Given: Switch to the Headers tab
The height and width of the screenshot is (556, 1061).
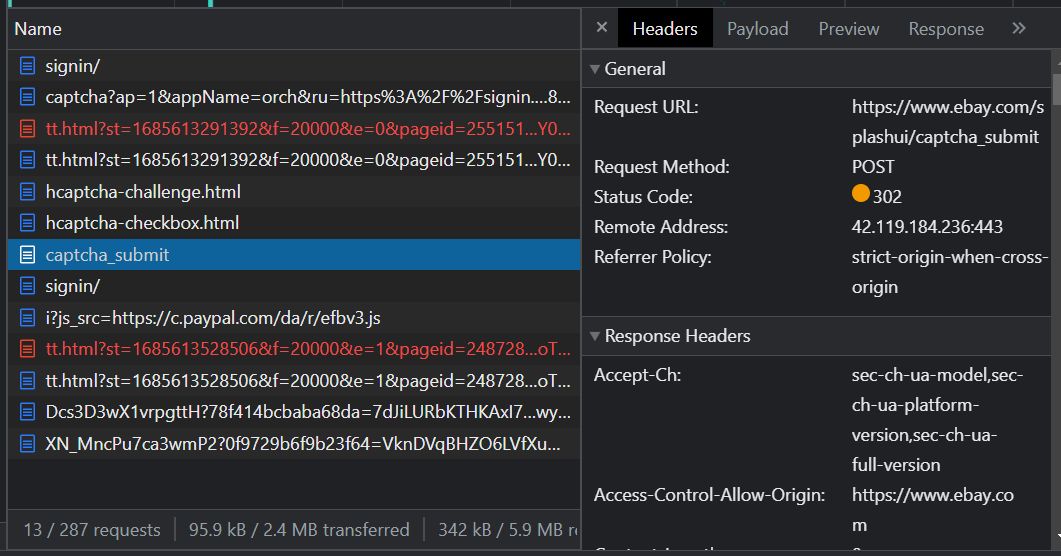Looking at the screenshot, I should coord(665,28).
